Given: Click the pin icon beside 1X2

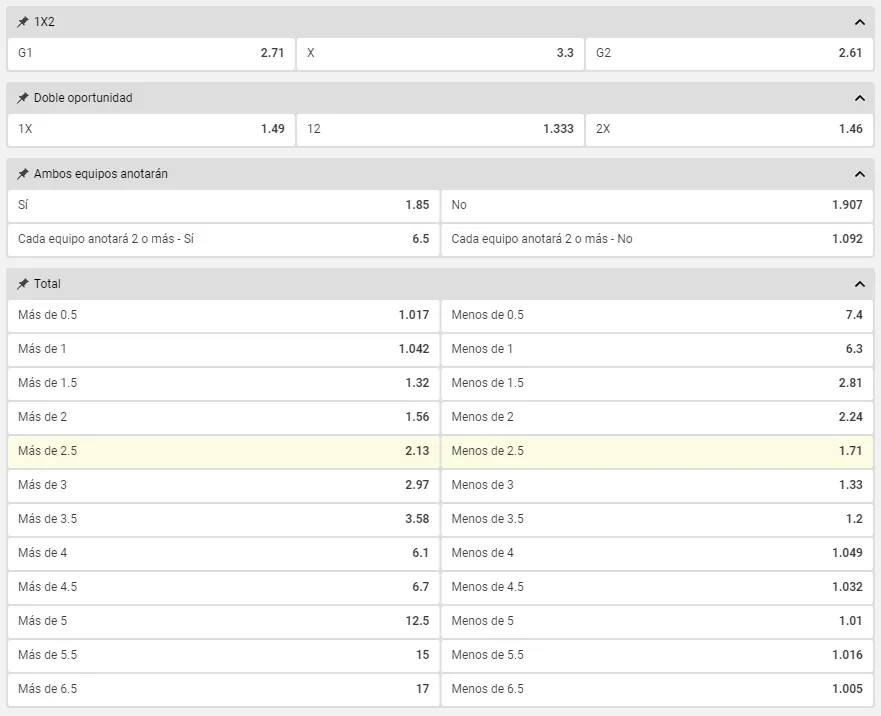Looking at the screenshot, I should point(23,22).
